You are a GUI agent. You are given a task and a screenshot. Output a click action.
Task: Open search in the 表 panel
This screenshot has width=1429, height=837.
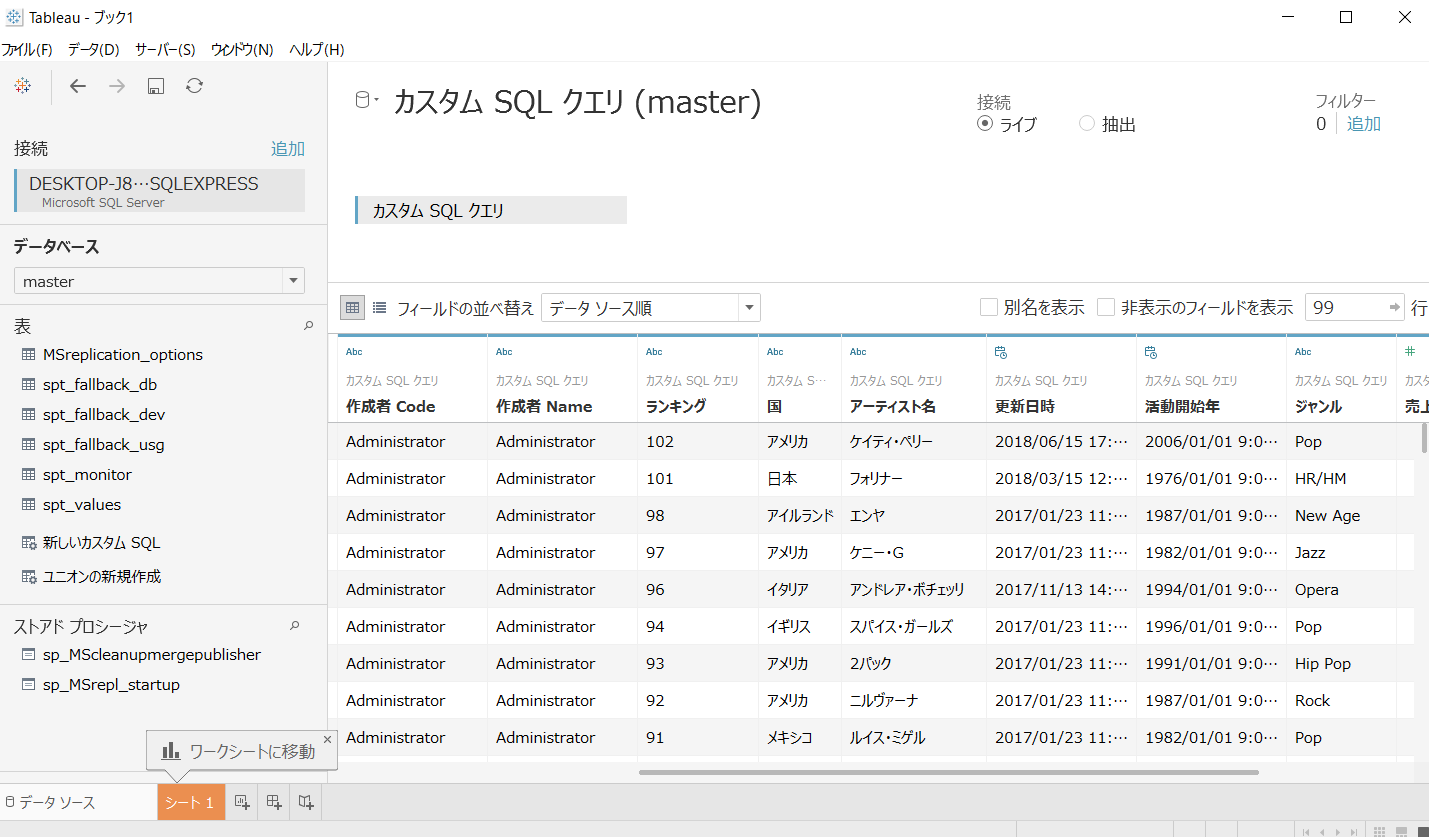coord(308,326)
